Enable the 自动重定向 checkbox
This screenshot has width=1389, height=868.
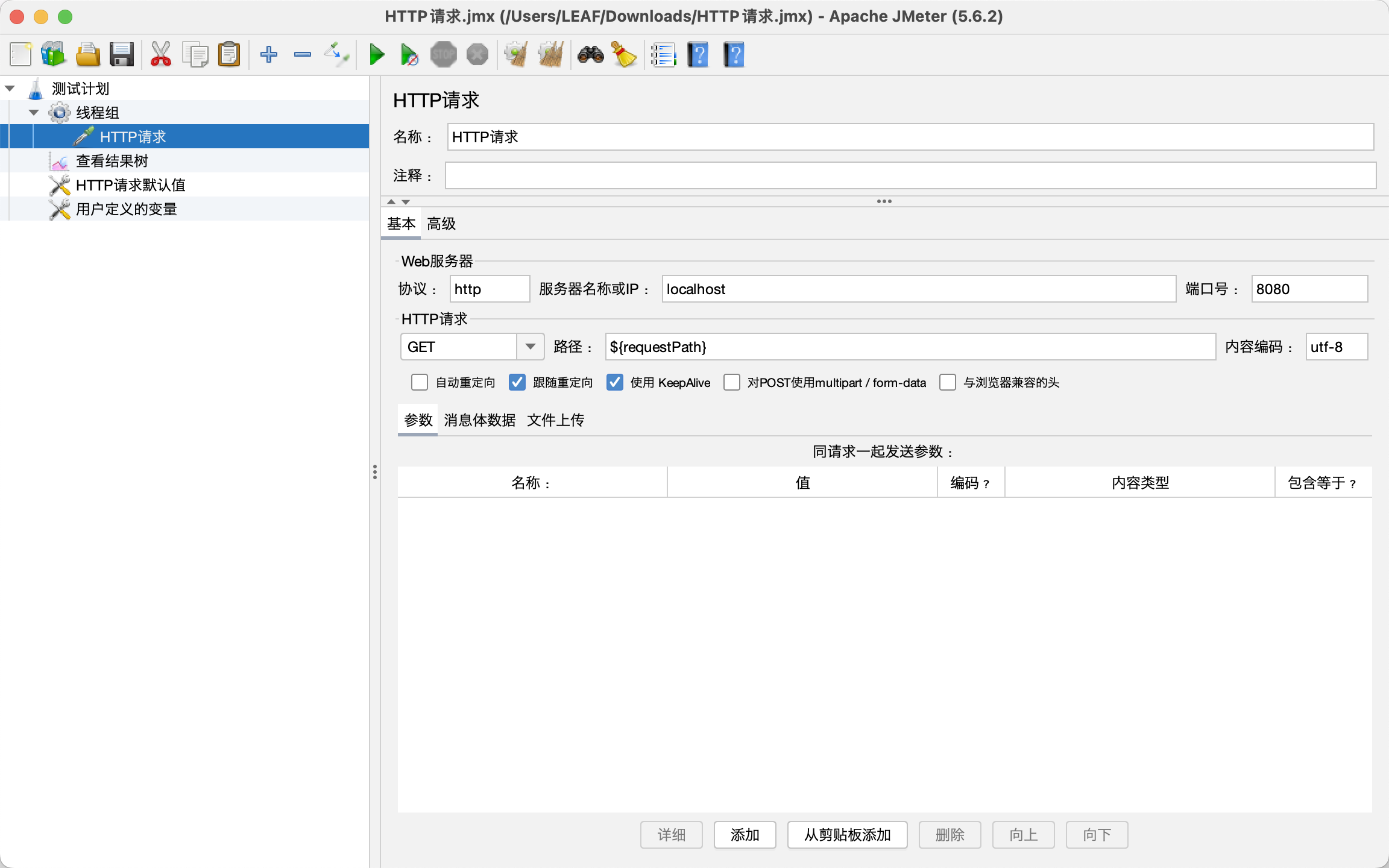pos(420,383)
